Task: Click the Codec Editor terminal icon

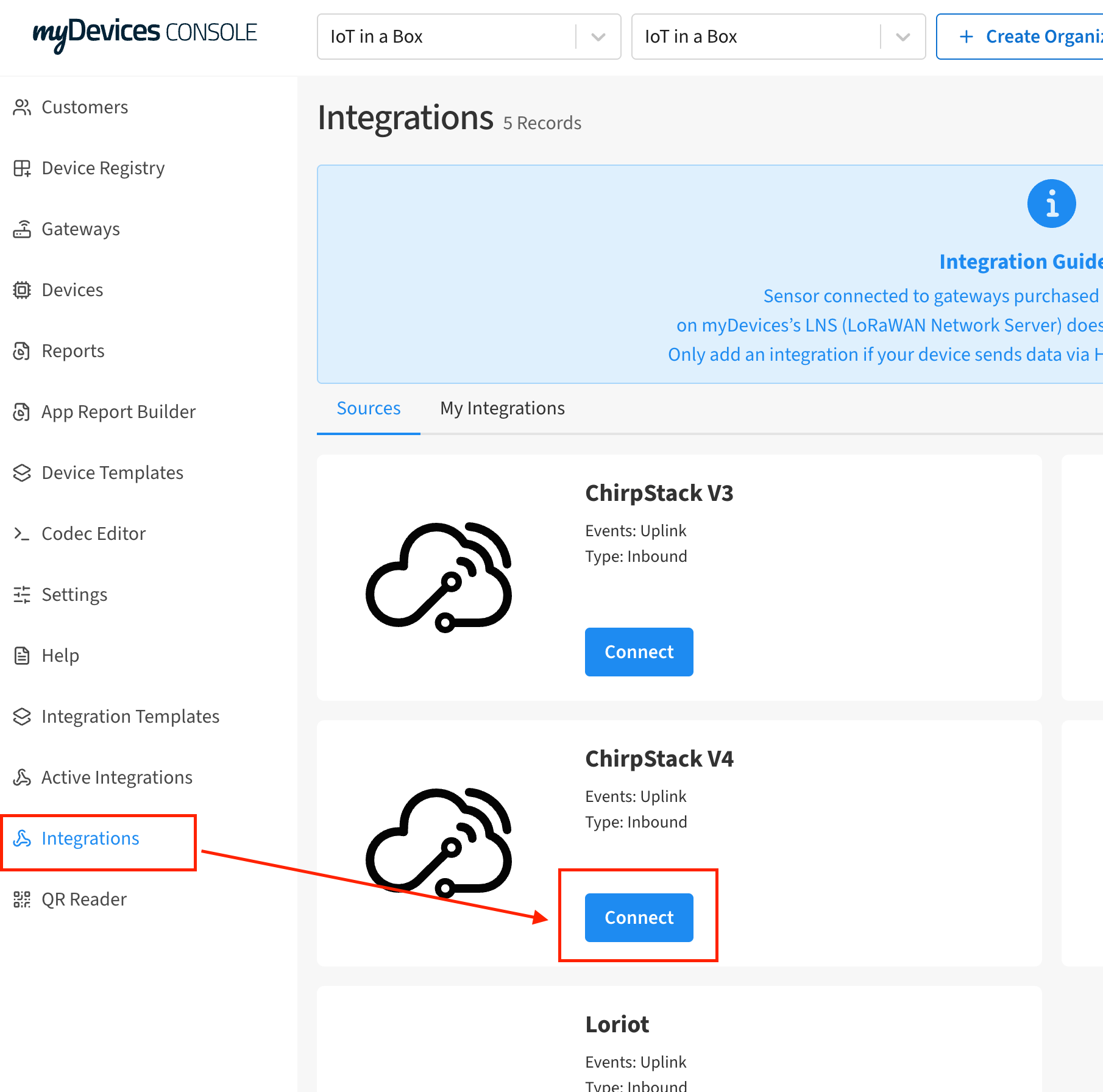Action: point(22,534)
